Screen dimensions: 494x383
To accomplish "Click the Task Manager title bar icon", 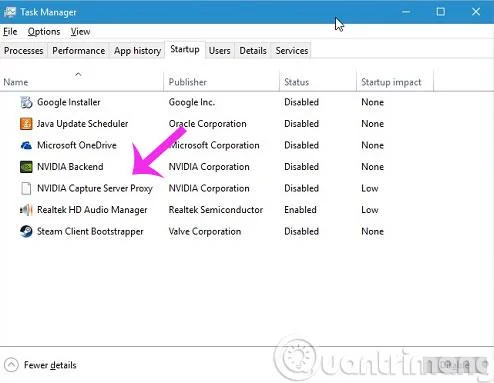I will [9, 12].
